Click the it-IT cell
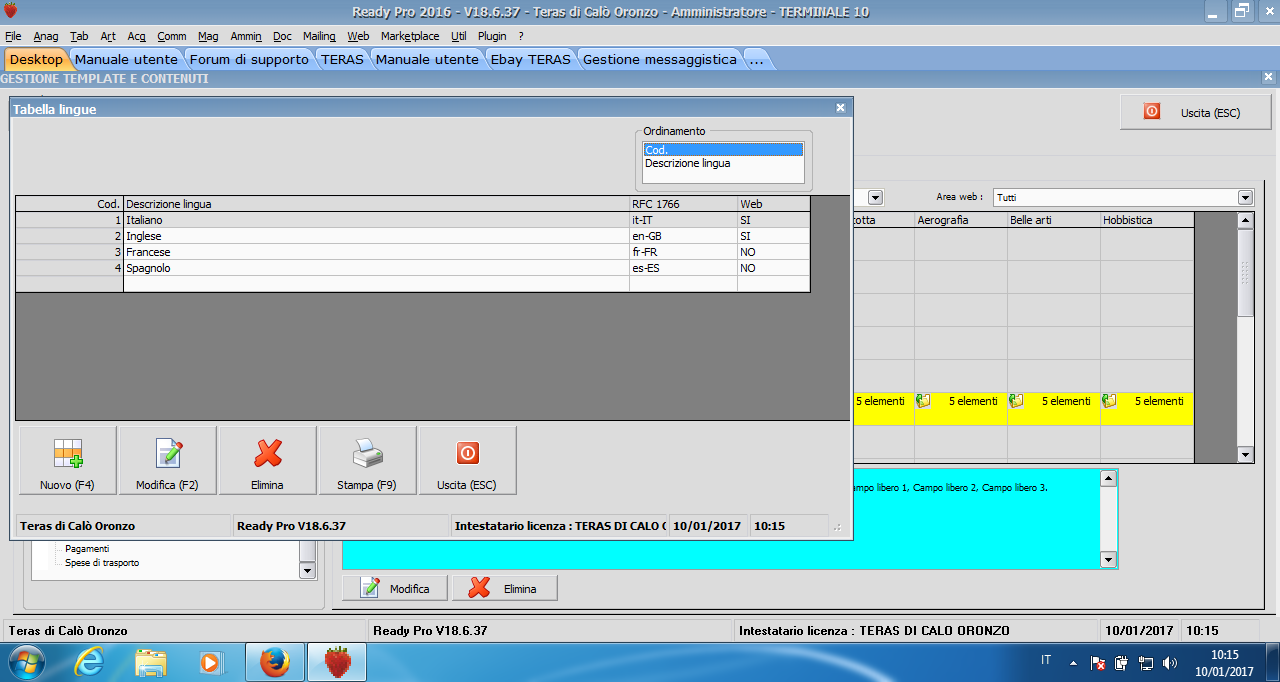The height and width of the screenshot is (682, 1280). point(683,220)
